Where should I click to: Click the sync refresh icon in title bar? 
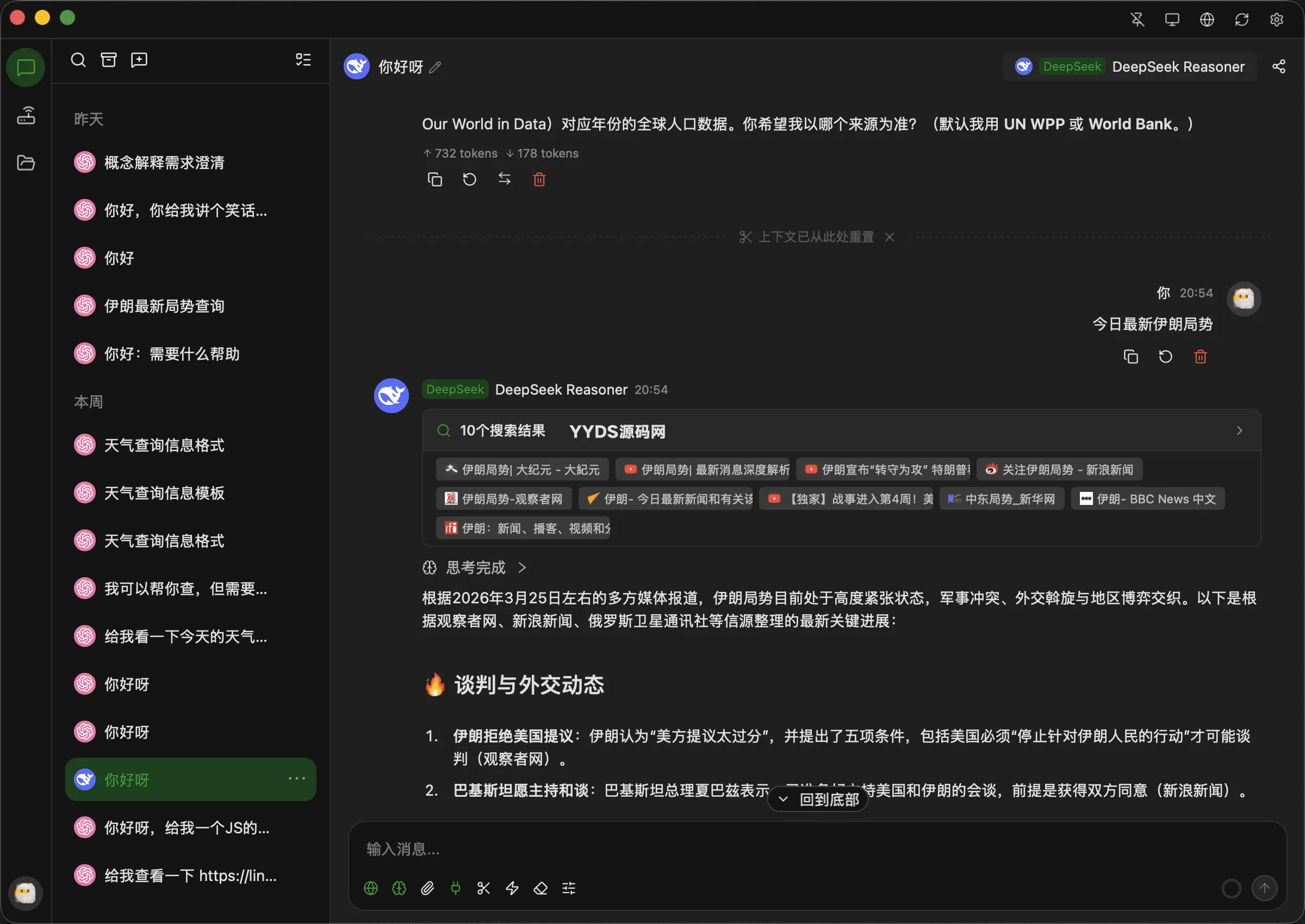(x=1242, y=20)
